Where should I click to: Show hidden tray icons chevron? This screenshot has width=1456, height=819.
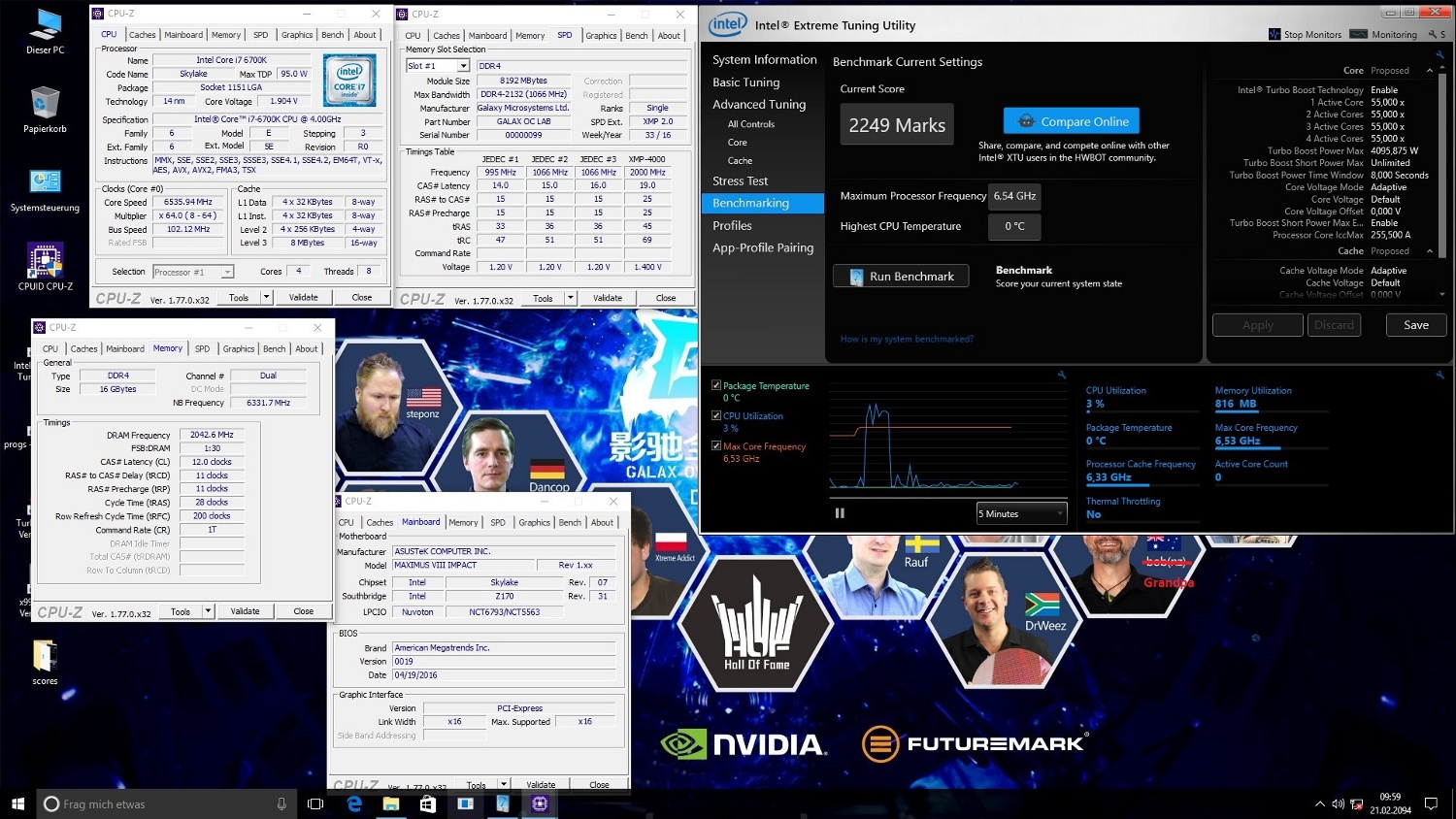click(x=1320, y=803)
